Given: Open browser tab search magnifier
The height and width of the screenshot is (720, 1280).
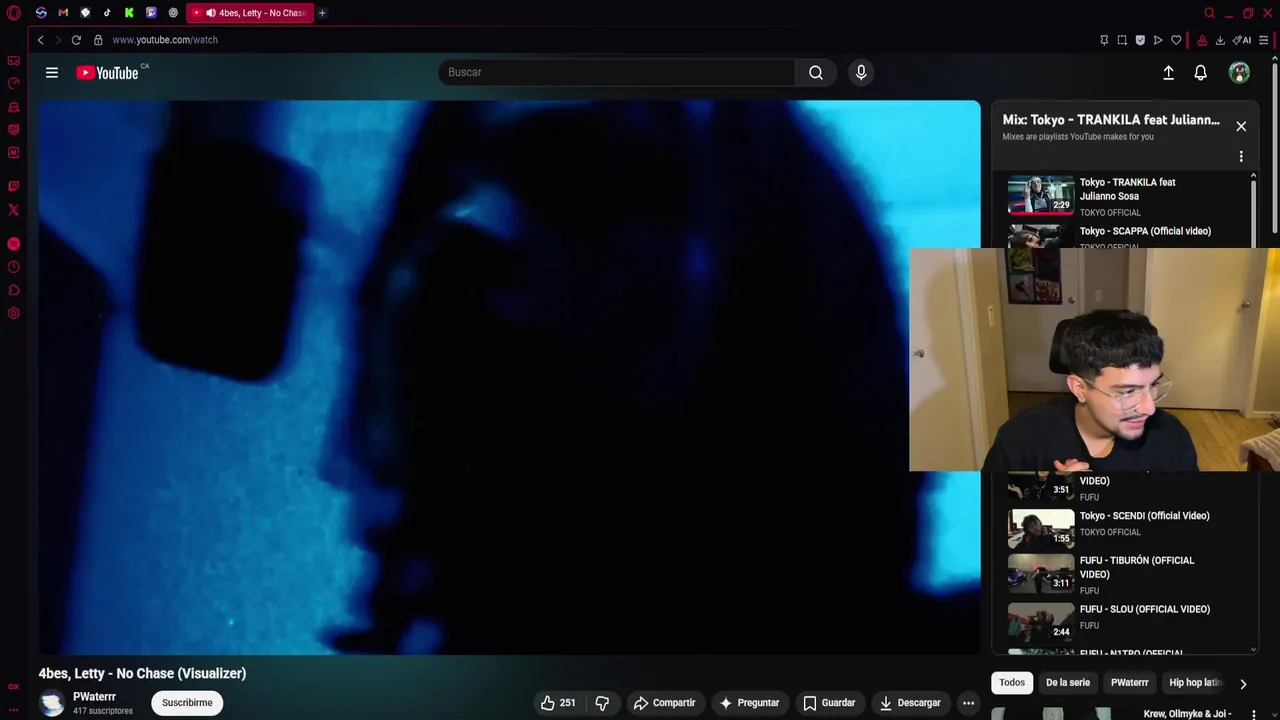Looking at the screenshot, I should 1209,13.
